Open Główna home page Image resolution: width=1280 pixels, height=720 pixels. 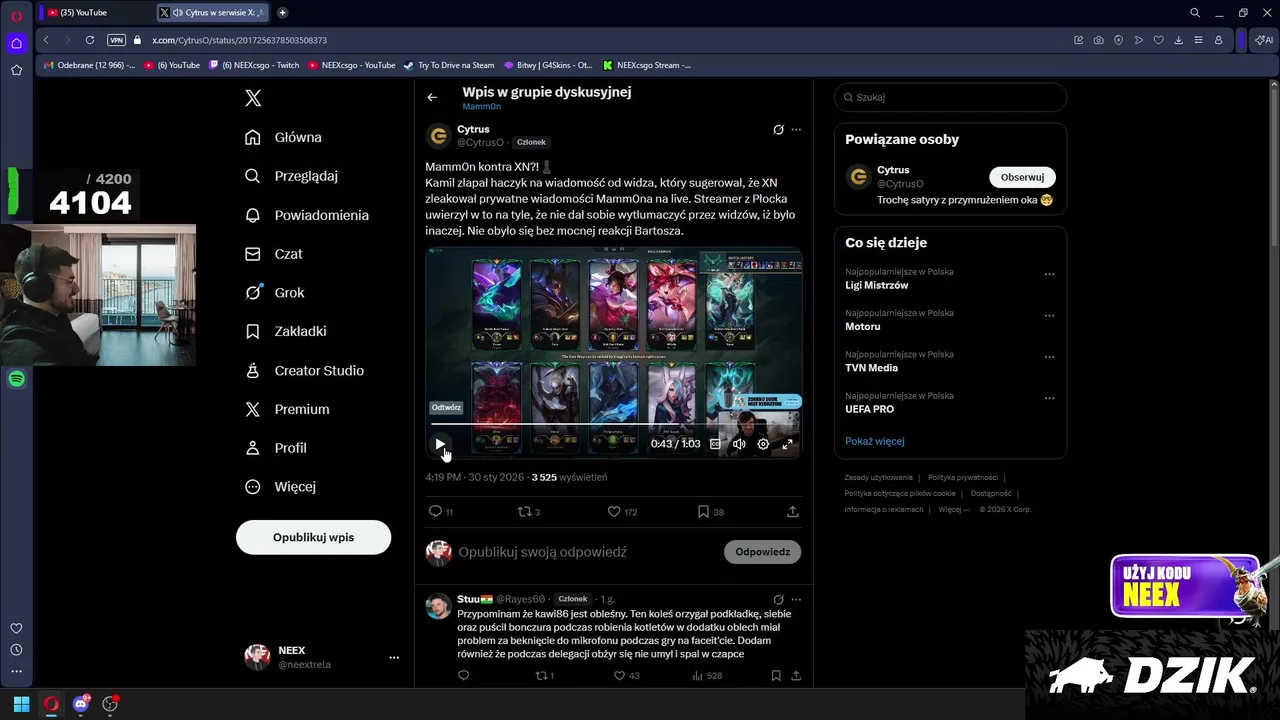(x=284, y=137)
